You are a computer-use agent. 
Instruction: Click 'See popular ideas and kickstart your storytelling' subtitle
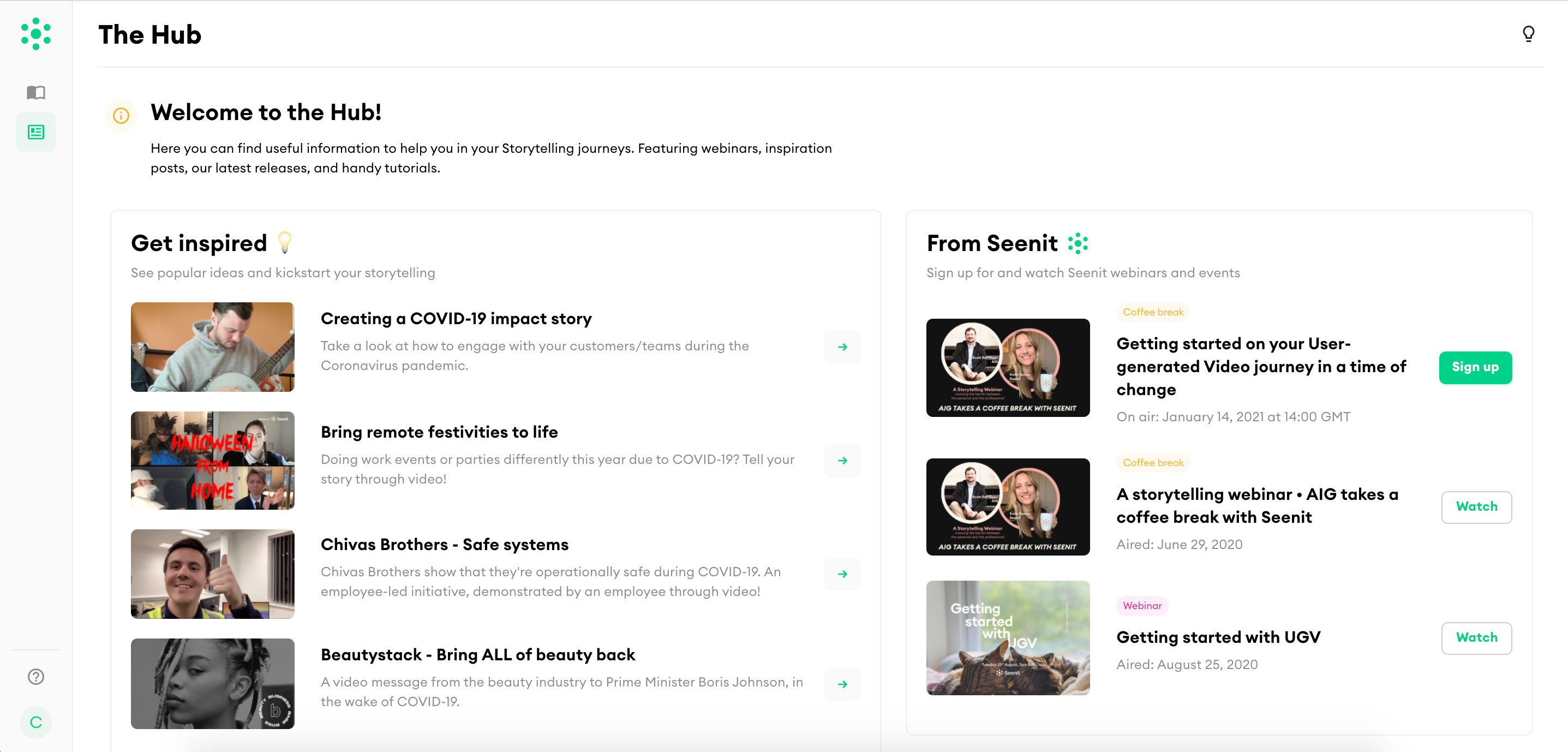(283, 273)
